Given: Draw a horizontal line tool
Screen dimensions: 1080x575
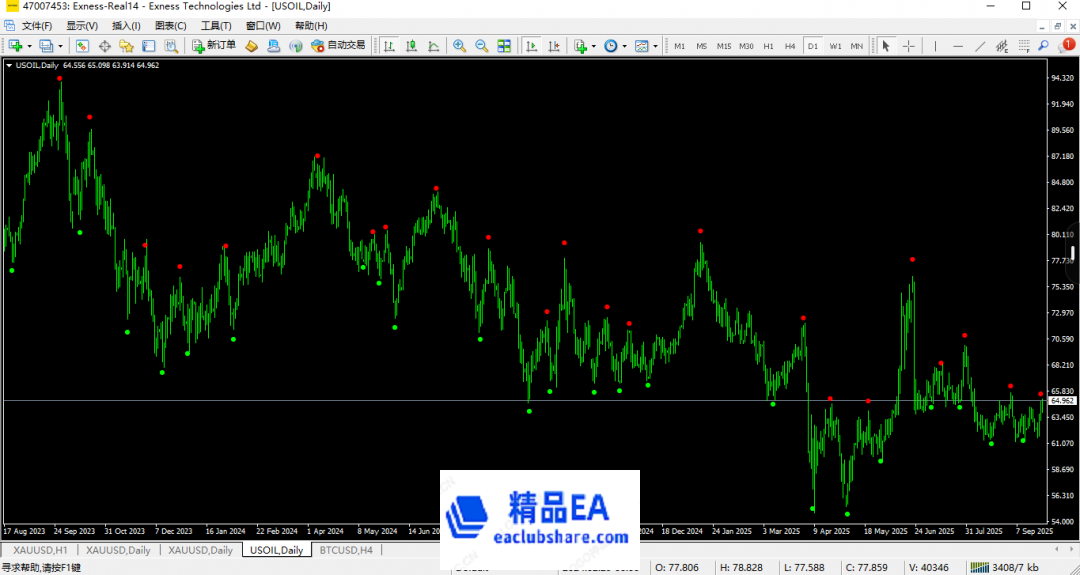Looking at the screenshot, I should [957, 46].
